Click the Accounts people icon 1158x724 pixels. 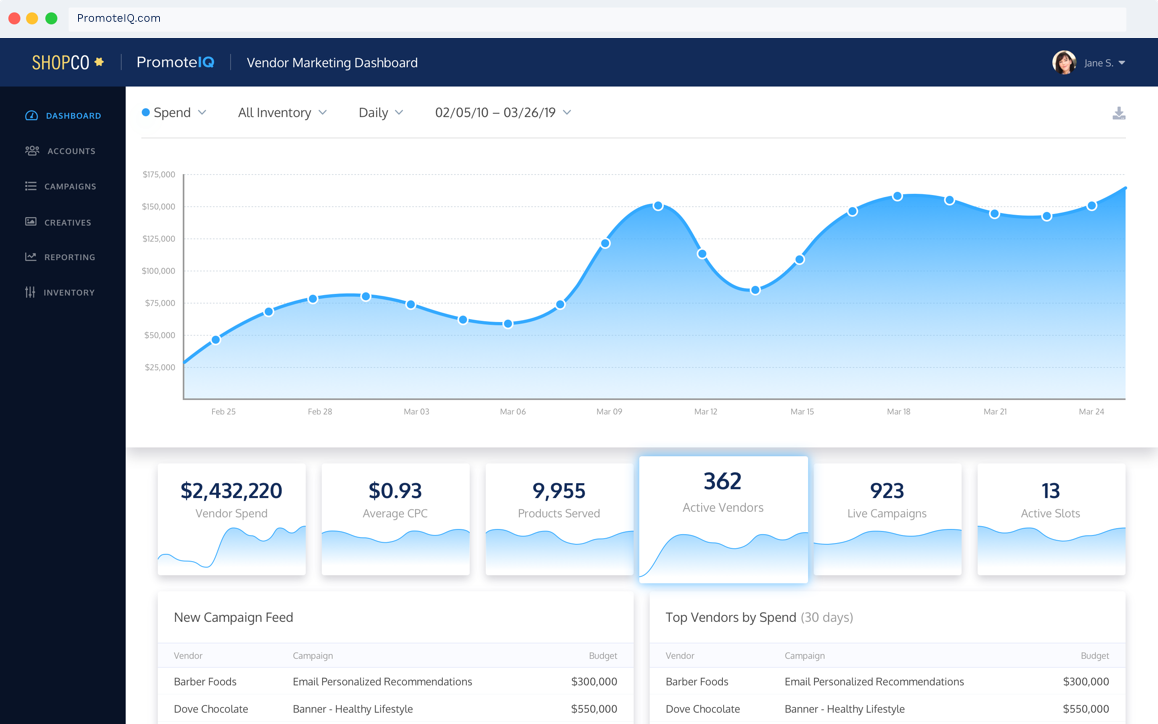tap(32, 151)
